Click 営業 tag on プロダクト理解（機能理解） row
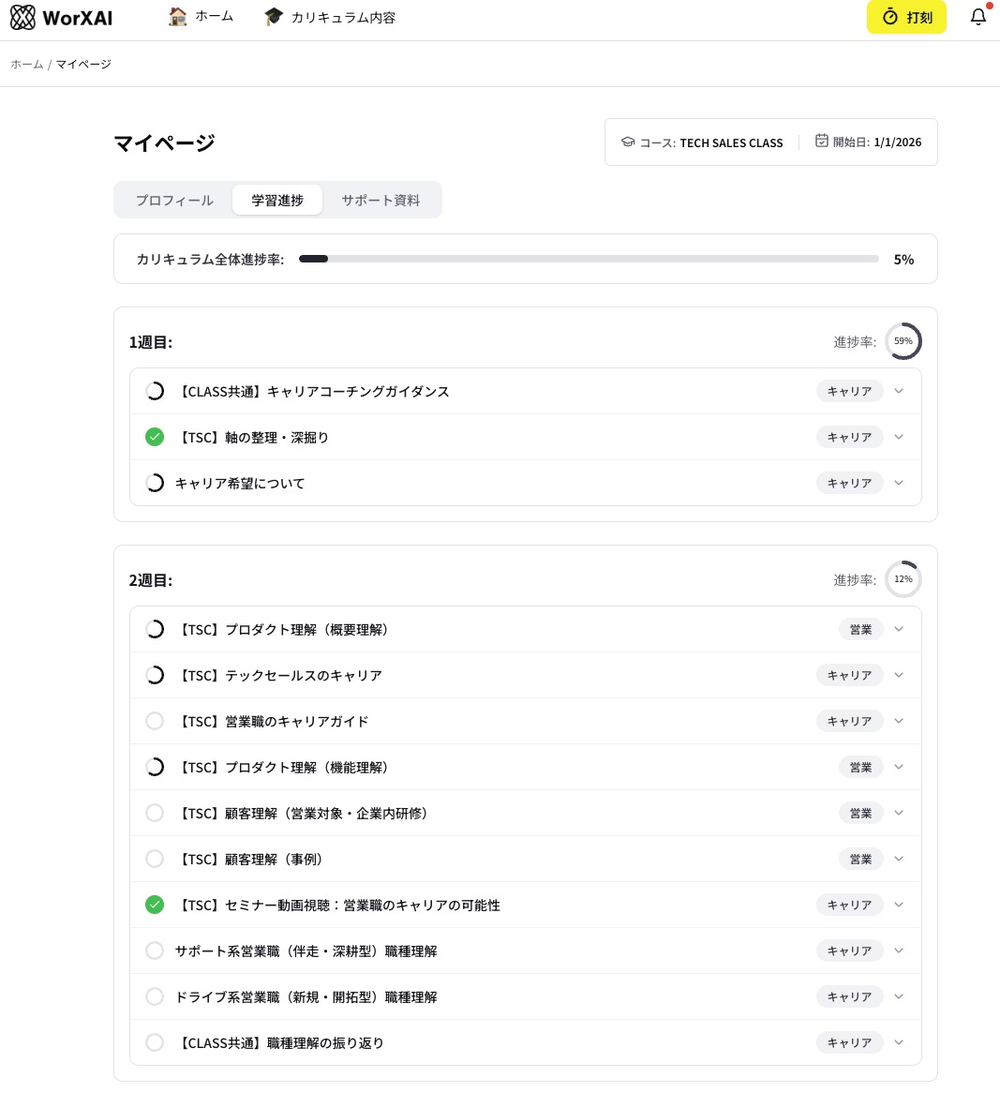This screenshot has height=1093, width=1000. point(861,767)
